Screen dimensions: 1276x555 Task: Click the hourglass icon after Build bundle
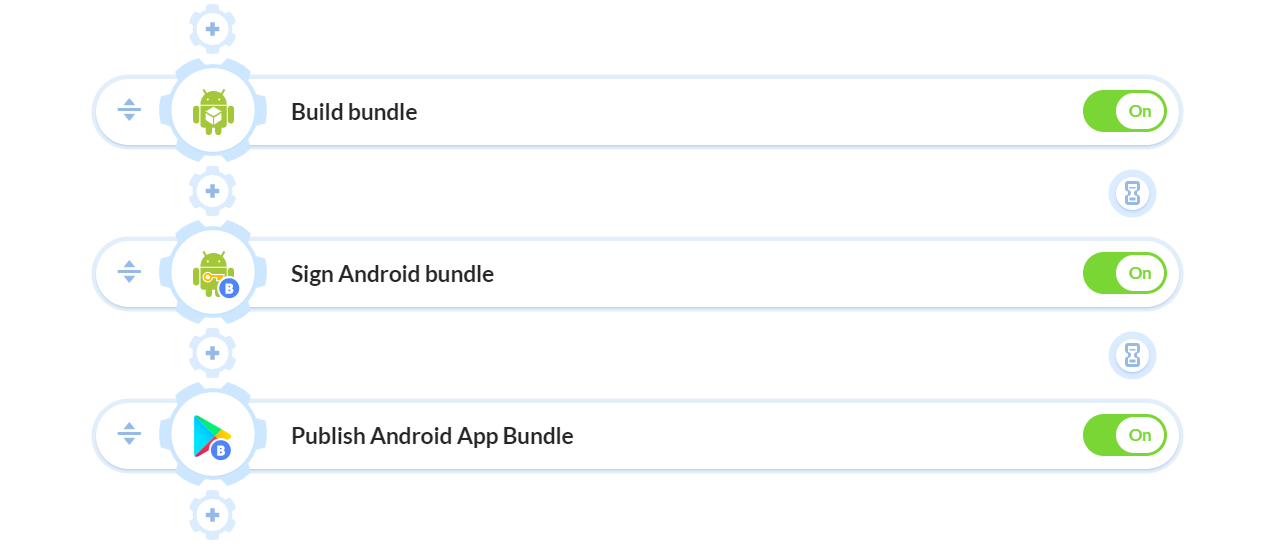coord(1132,193)
